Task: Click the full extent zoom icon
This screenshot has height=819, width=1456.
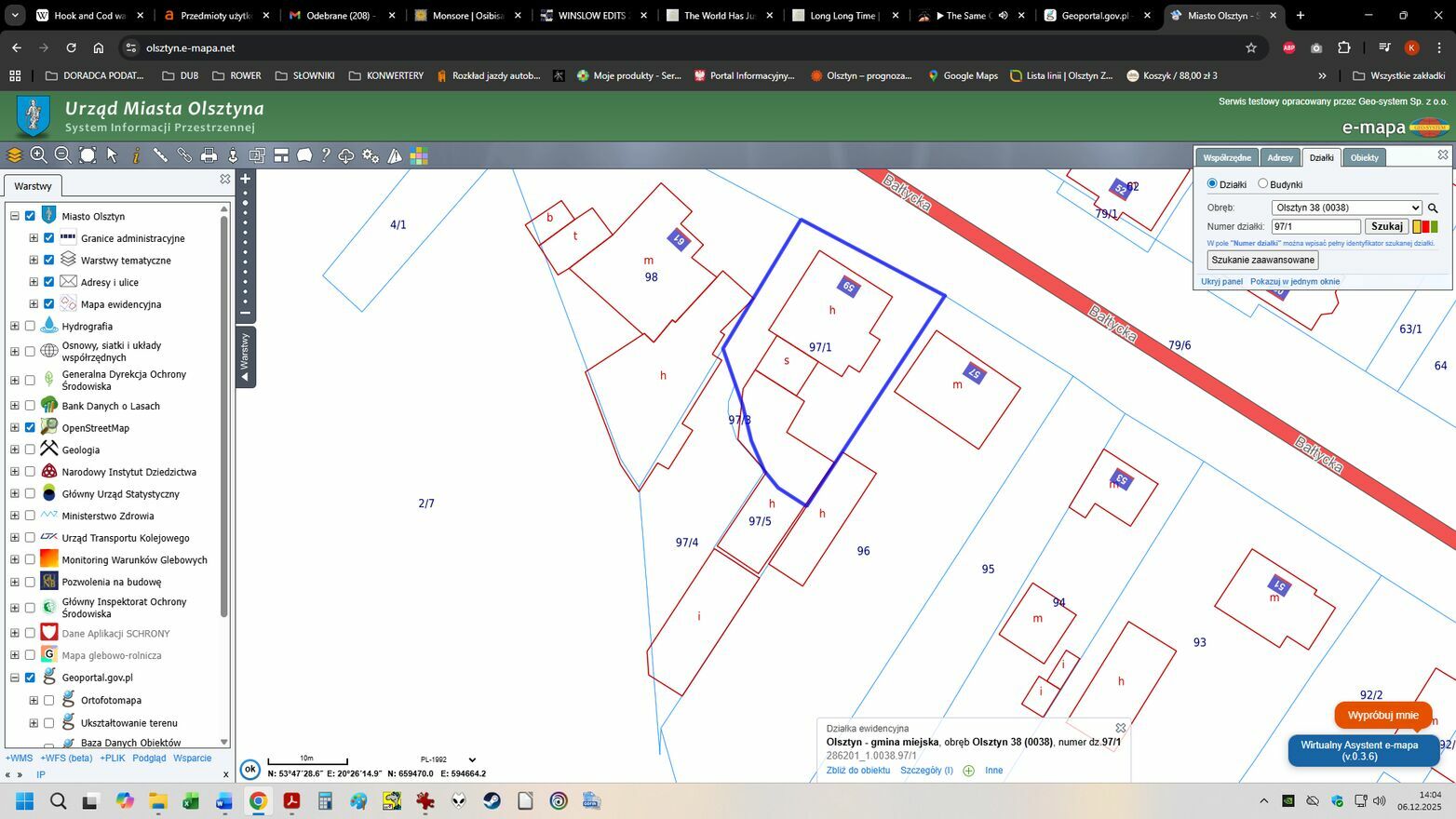Action: (88, 155)
